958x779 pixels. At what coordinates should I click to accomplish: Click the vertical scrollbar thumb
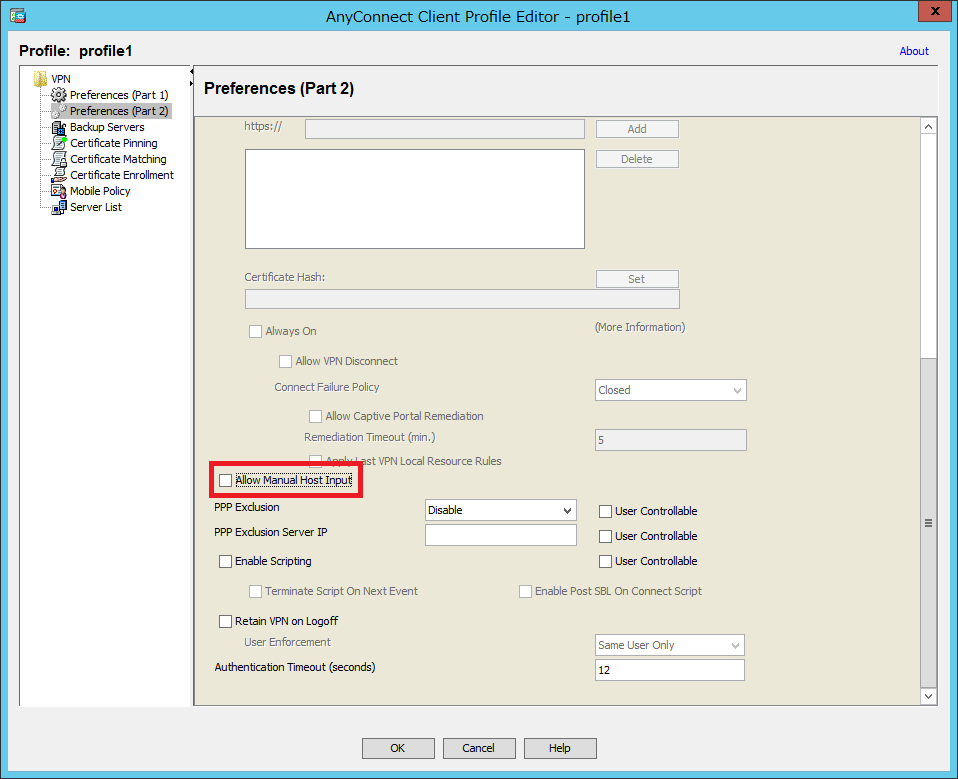(x=928, y=523)
